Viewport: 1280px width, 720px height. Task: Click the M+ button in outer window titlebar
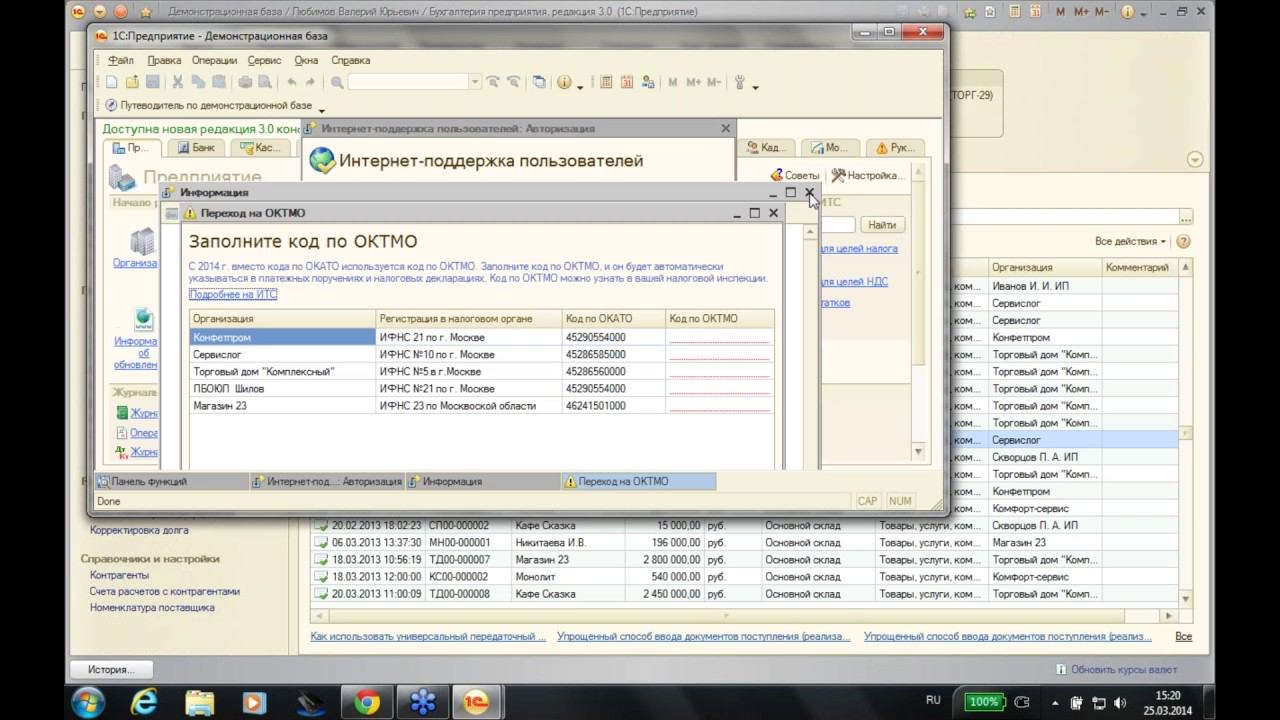tap(1081, 11)
